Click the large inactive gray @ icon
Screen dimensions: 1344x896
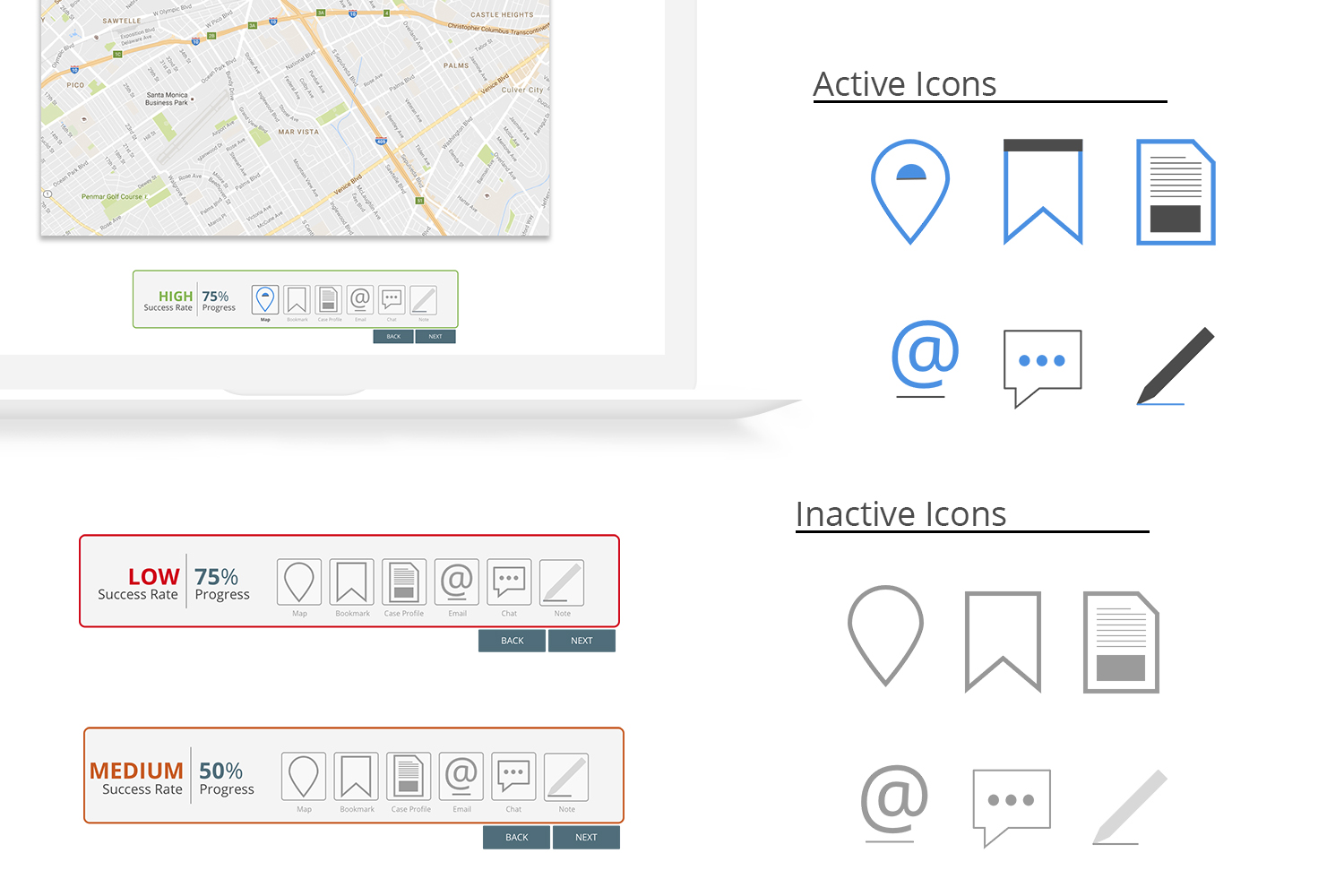(894, 803)
